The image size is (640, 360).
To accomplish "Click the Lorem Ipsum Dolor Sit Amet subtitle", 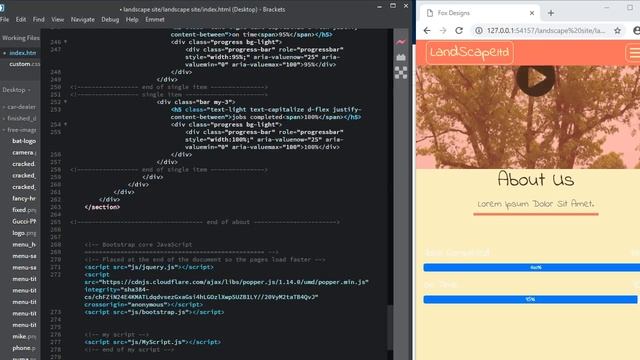I will [536, 204].
